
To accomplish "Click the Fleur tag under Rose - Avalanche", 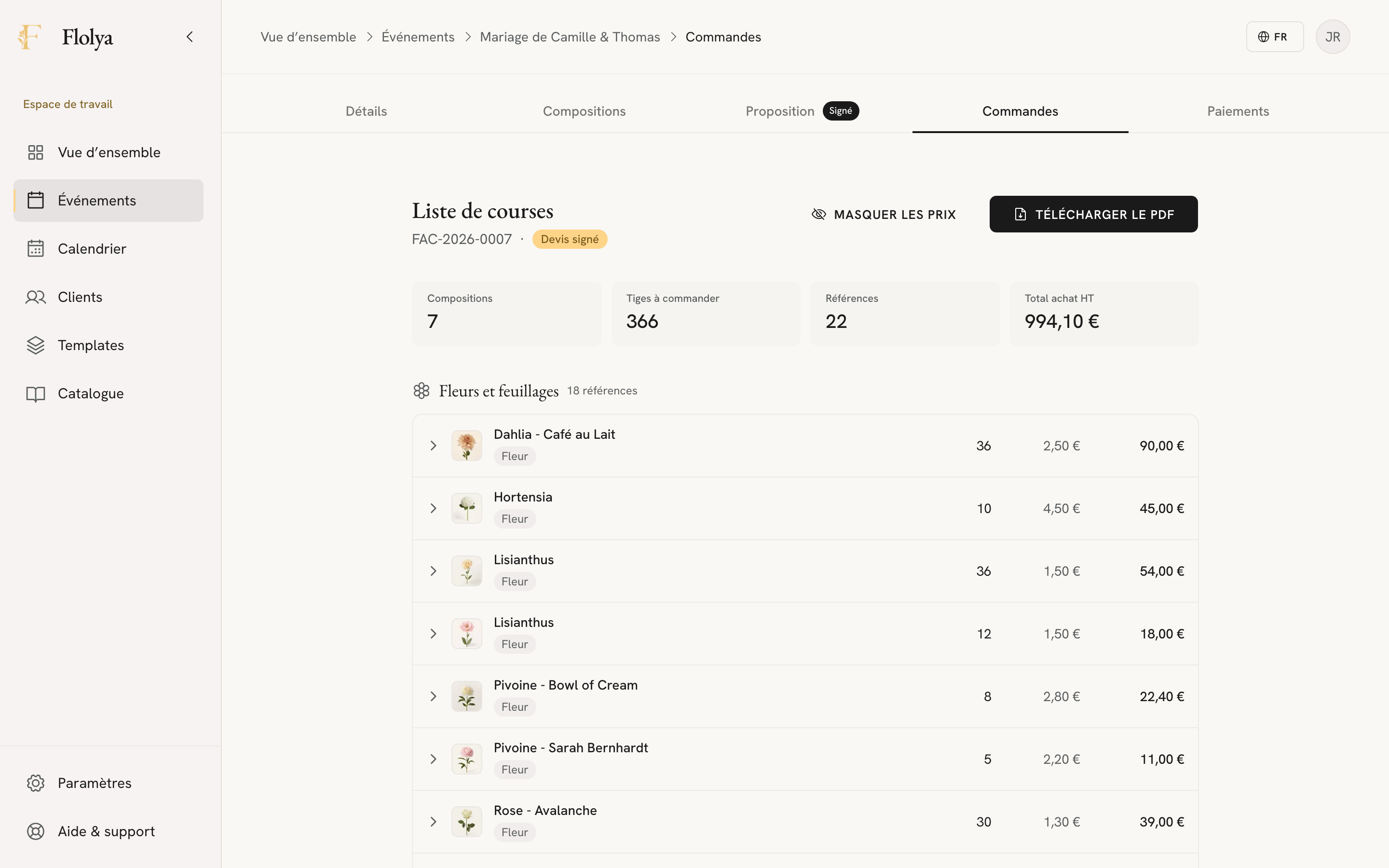I will click(515, 832).
